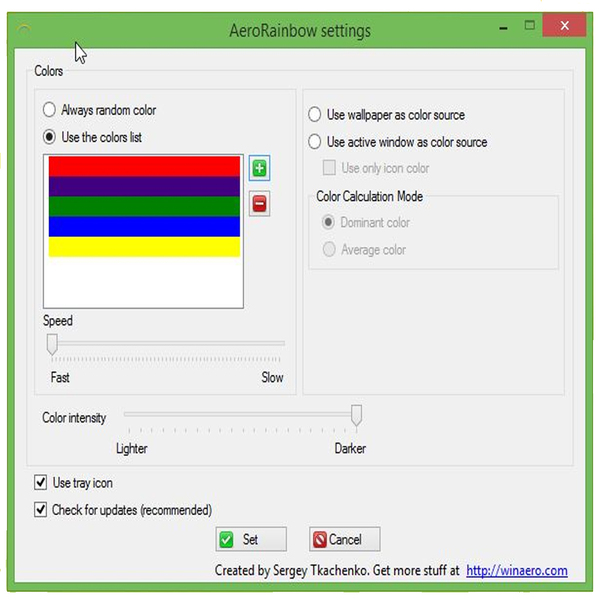Toggle Check for updates checkbox
The height and width of the screenshot is (600, 600).
[41, 510]
